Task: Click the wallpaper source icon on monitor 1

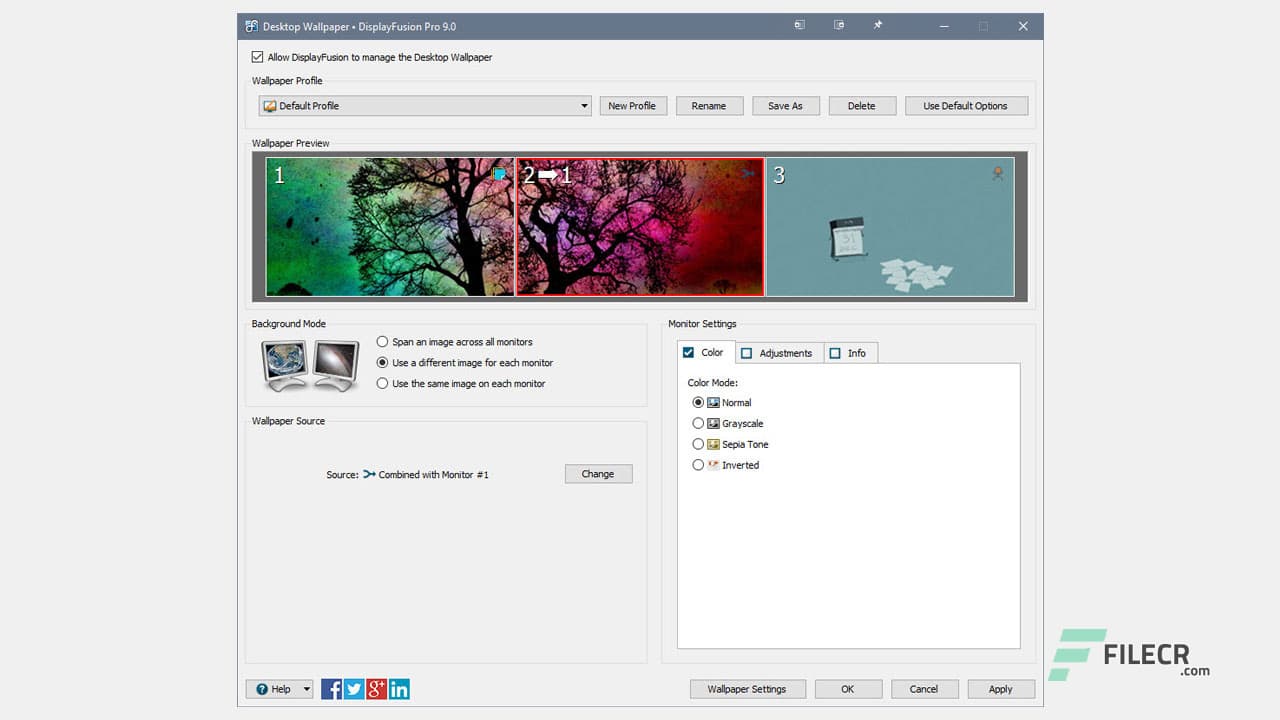Action: (x=499, y=173)
